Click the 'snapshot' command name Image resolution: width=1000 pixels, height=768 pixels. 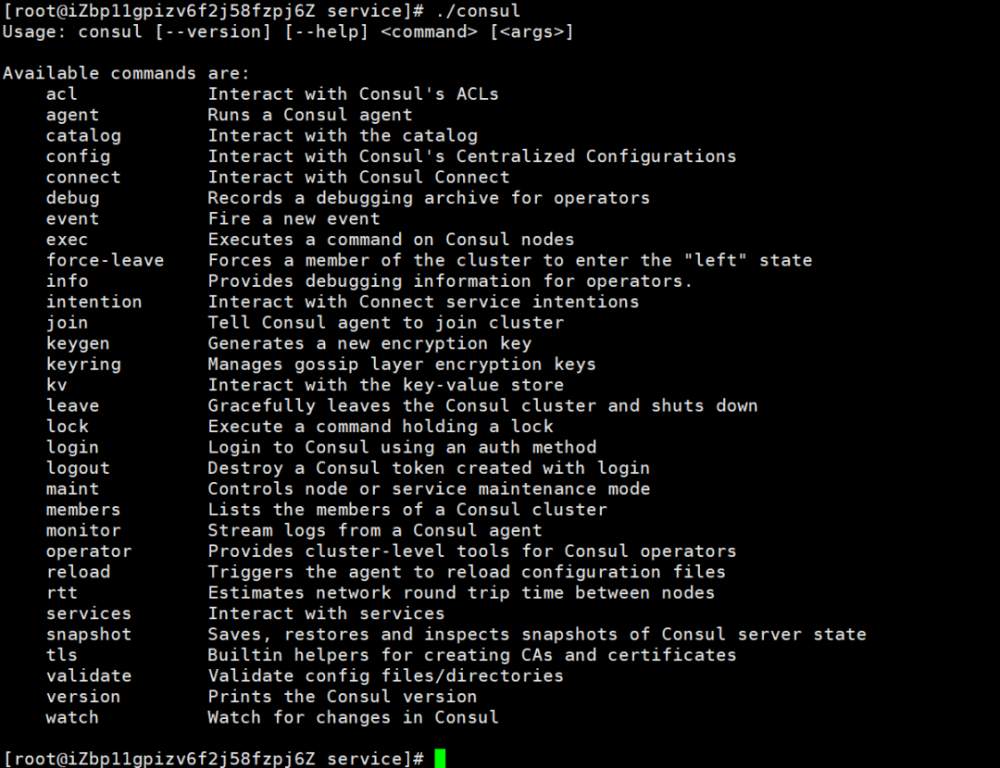pyautogui.click(x=88, y=634)
